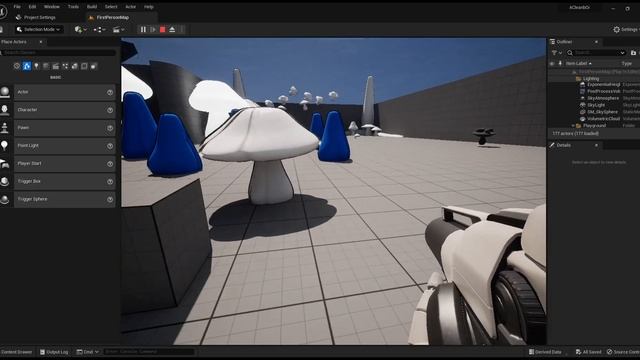Select the Recently Placed category icon
This screenshot has width=640, height=360.
[x=17, y=66]
